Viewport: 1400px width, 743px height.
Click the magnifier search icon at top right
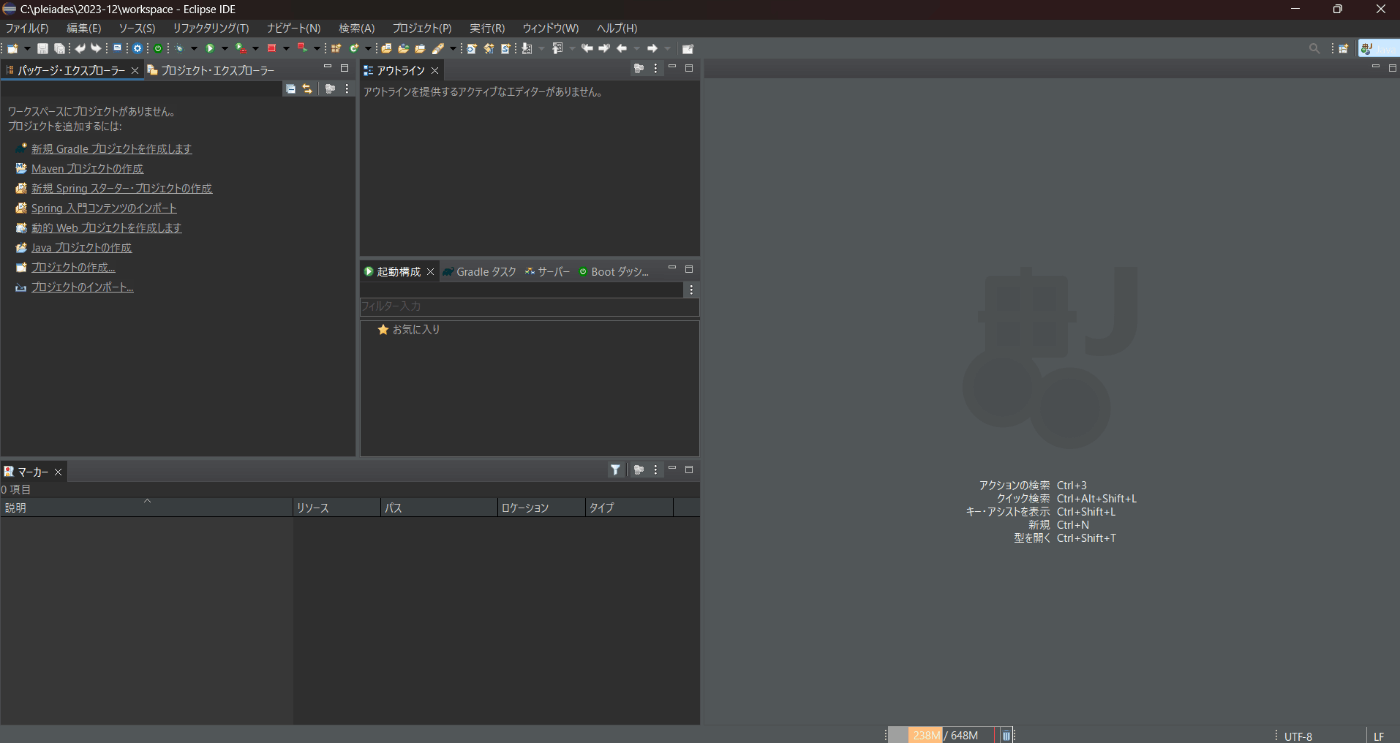point(1314,48)
